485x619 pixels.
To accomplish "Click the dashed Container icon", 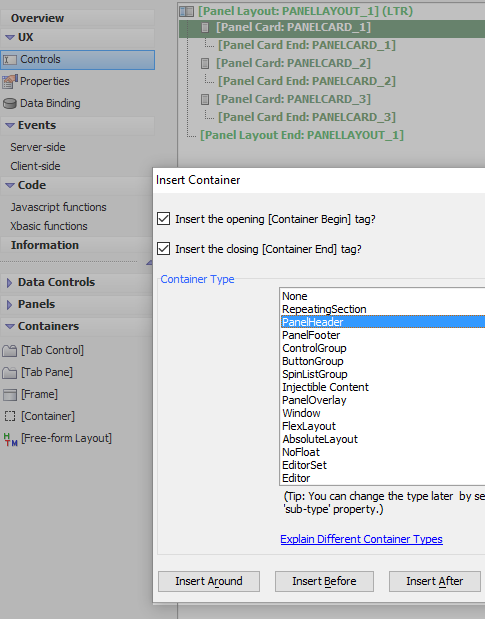I will pyautogui.click(x=9, y=416).
